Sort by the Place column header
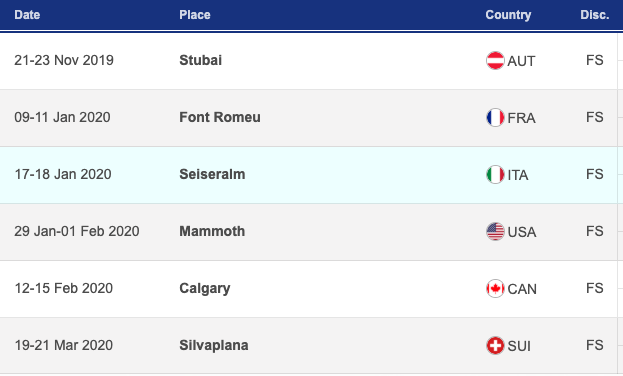Image resolution: width=623 pixels, height=376 pixels. tap(195, 15)
